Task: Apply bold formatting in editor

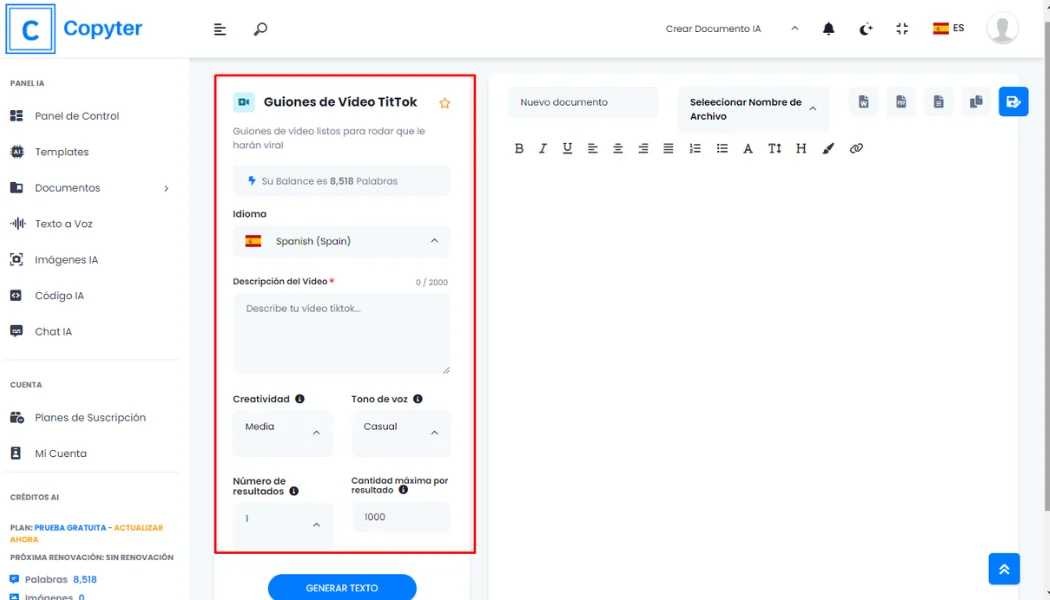Action: pyautogui.click(x=519, y=148)
